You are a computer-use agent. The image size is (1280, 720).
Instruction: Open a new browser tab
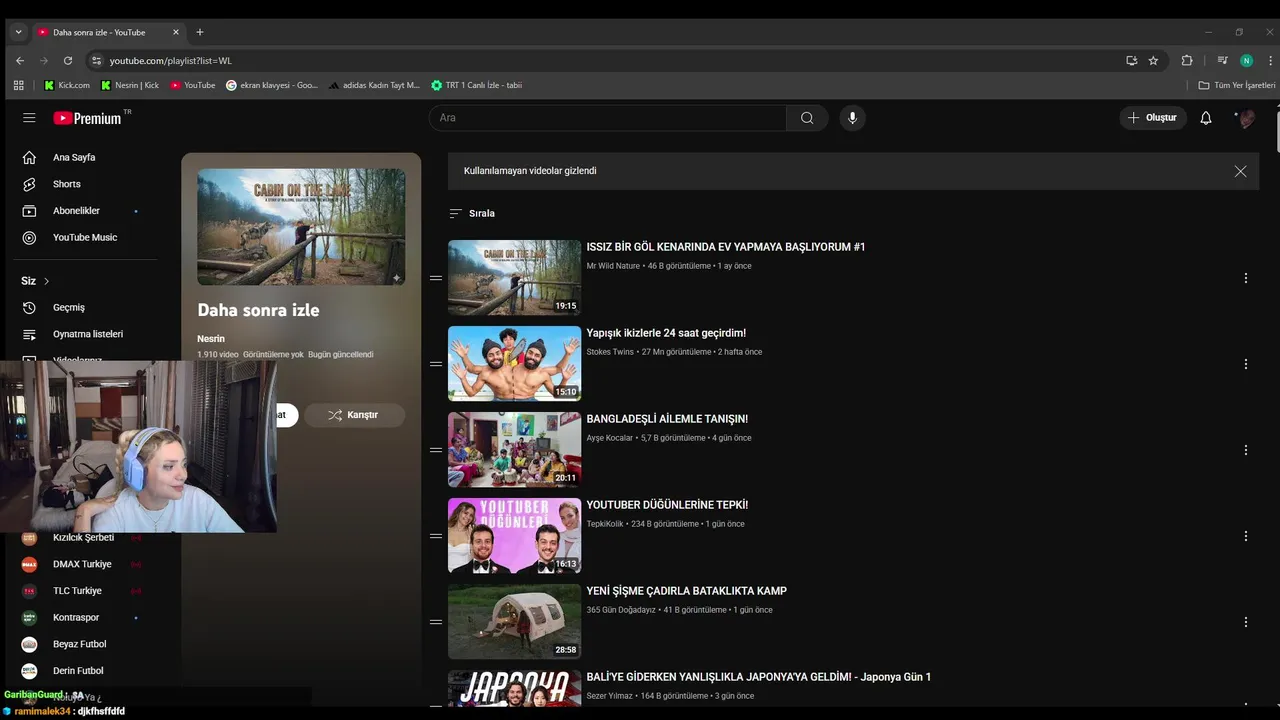click(200, 32)
